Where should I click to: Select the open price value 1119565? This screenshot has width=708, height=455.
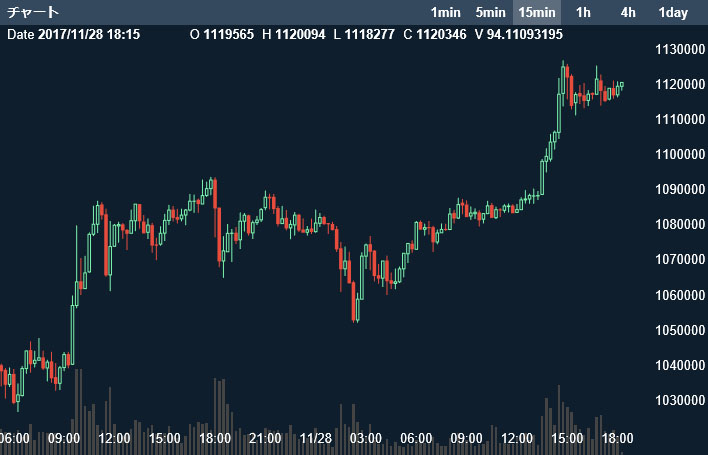coord(228,35)
